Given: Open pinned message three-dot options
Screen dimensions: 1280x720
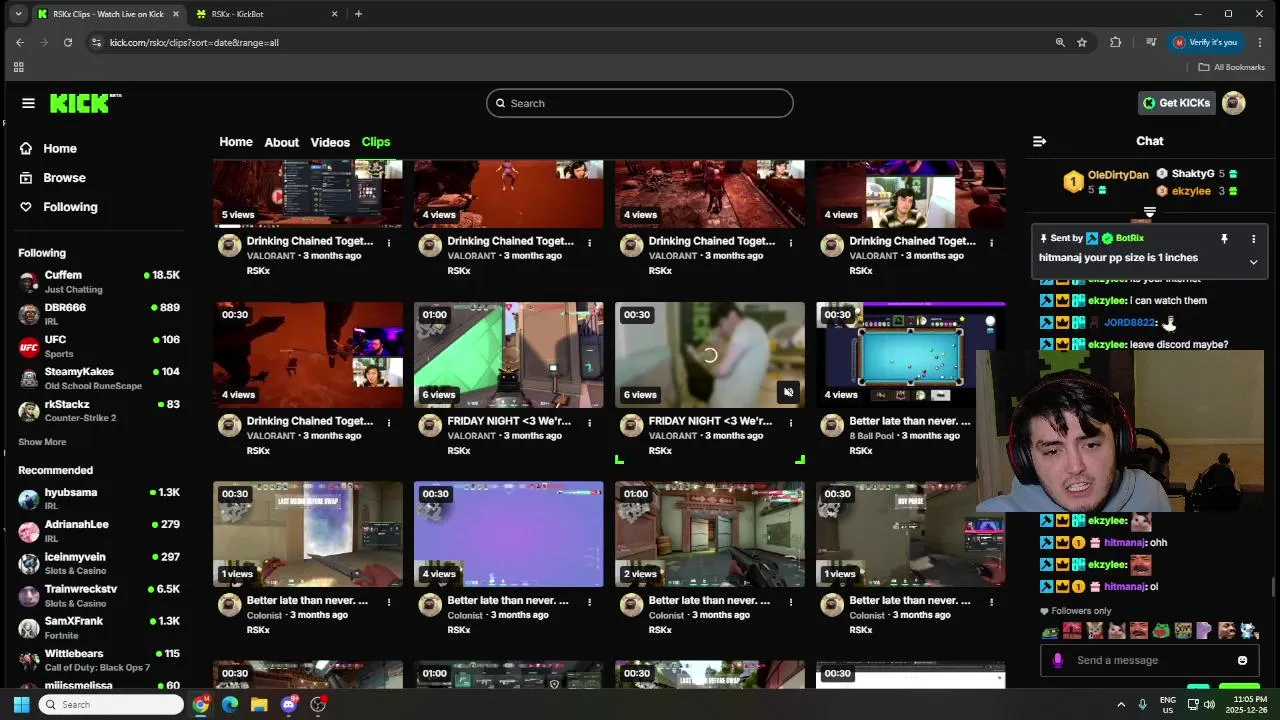Looking at the screenshot, I should tap(1253, 239).
